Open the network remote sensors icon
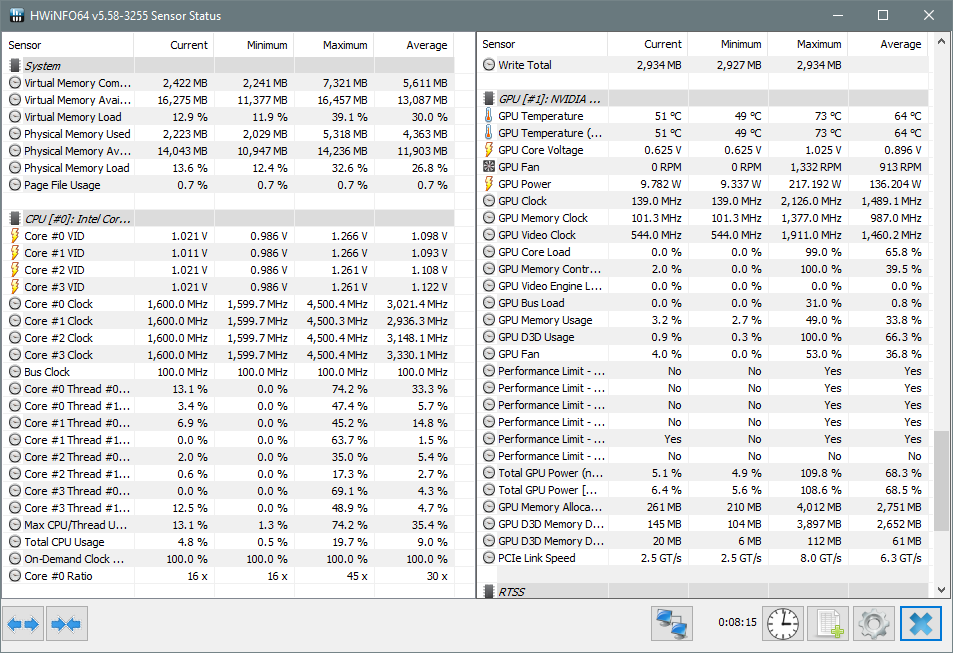The height and width of the screenshot is (653, 953). (672, 623)
